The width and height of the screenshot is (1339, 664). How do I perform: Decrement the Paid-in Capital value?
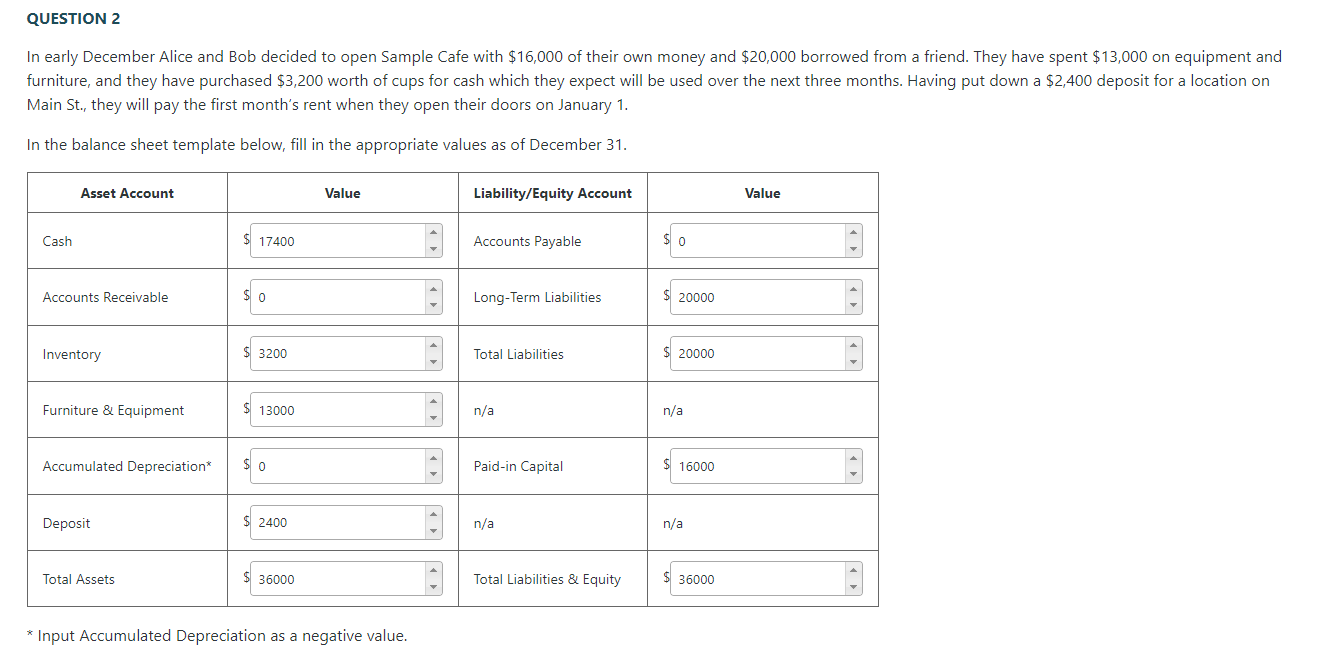[851, 472]
